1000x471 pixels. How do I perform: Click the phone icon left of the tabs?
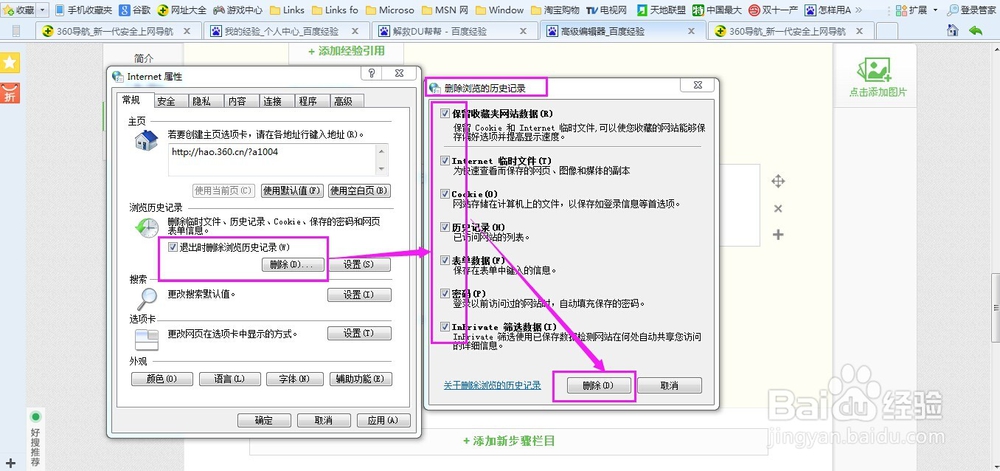[16, 31]
